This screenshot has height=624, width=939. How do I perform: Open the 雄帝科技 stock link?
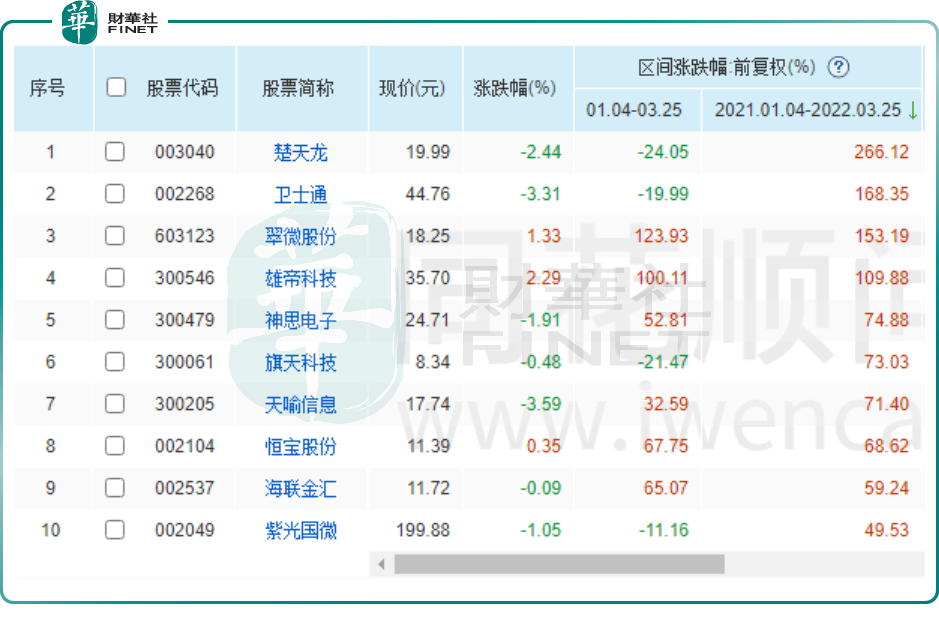[x=301, y=278]
